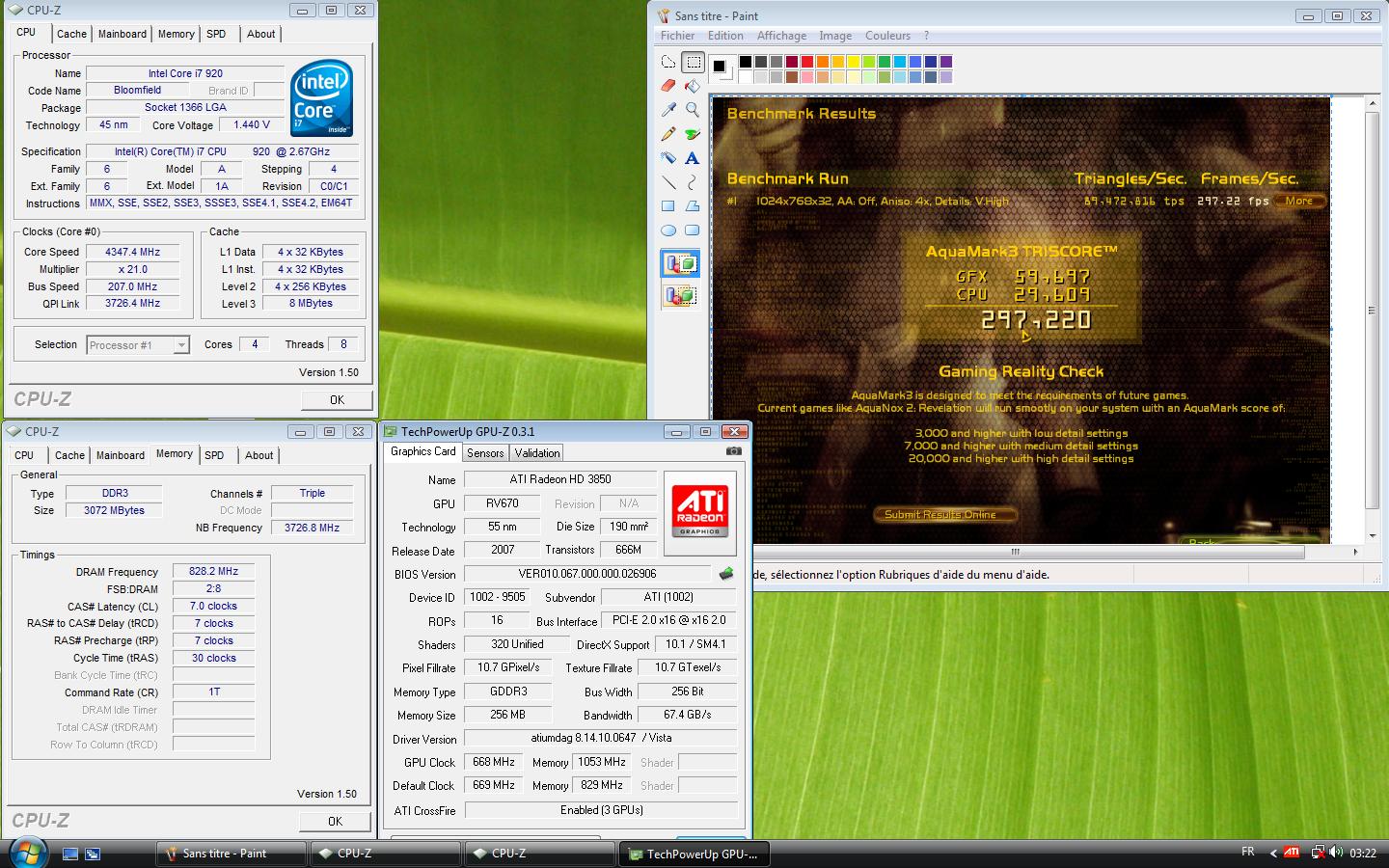Open the Windows Start orb
The height and width of the screenshot is (868, 1389).
click(28, 852)
